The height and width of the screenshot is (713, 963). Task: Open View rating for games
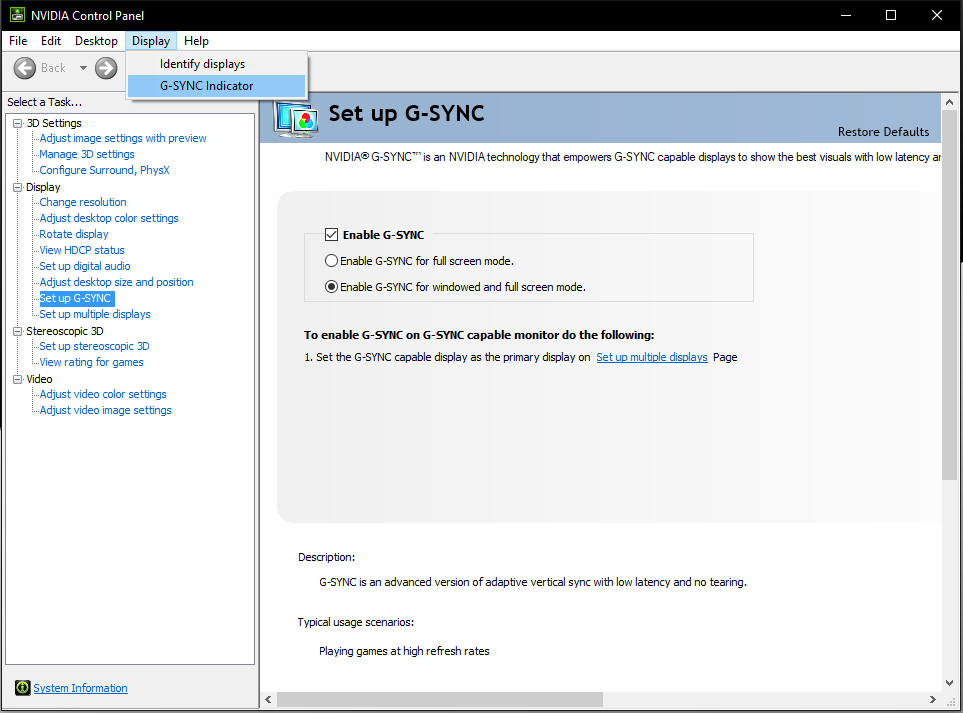point(91,362)
